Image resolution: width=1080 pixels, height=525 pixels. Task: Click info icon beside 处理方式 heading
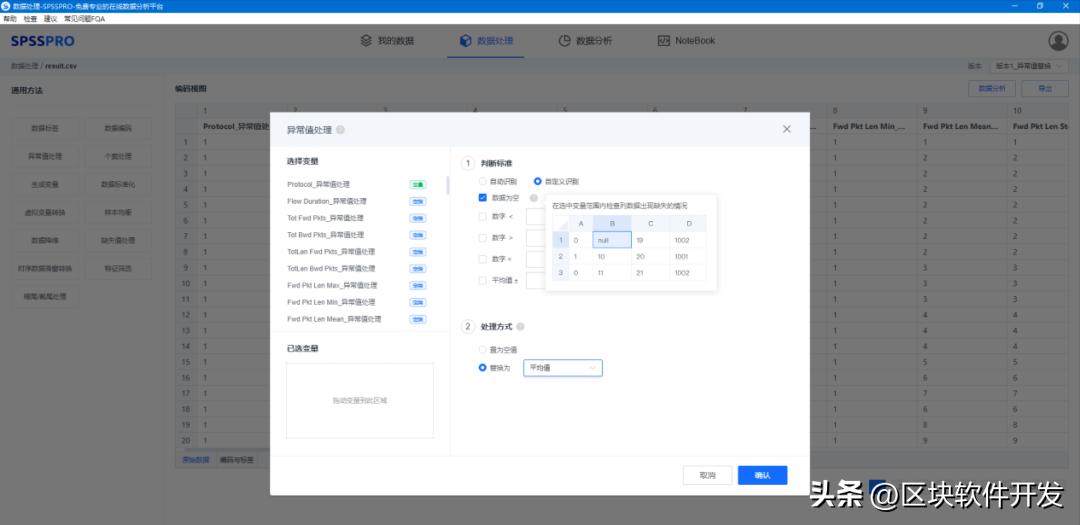(x=521, y=327)
